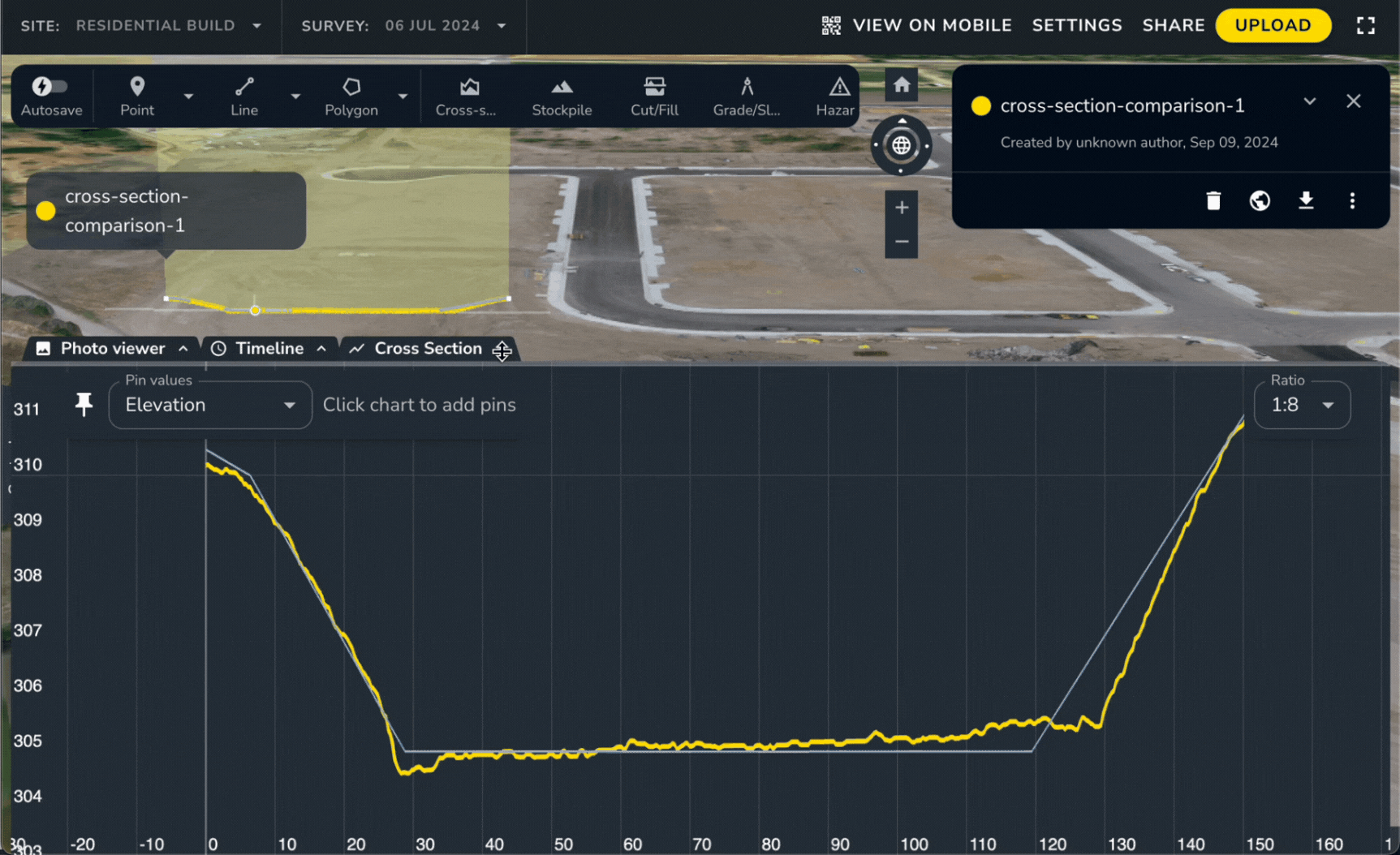Open the Pin values Elevation dropdown
This screenshot has width=1400, height=855.
click(x=210, y=405)
